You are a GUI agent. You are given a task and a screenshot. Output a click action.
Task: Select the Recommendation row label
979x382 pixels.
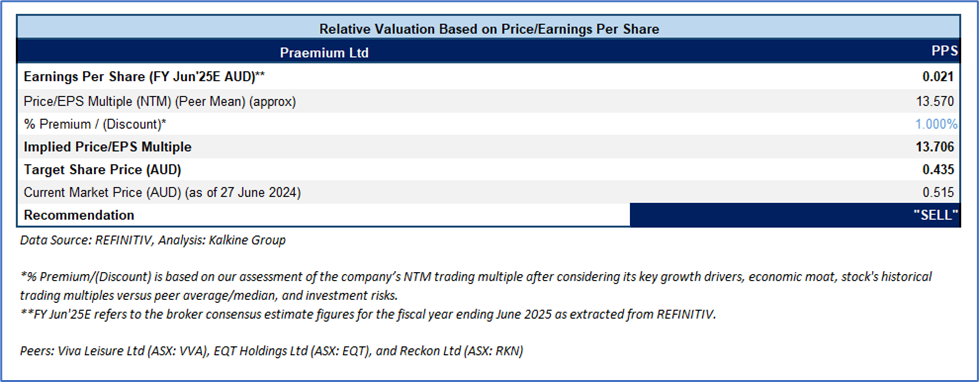[x=79, y=215]
